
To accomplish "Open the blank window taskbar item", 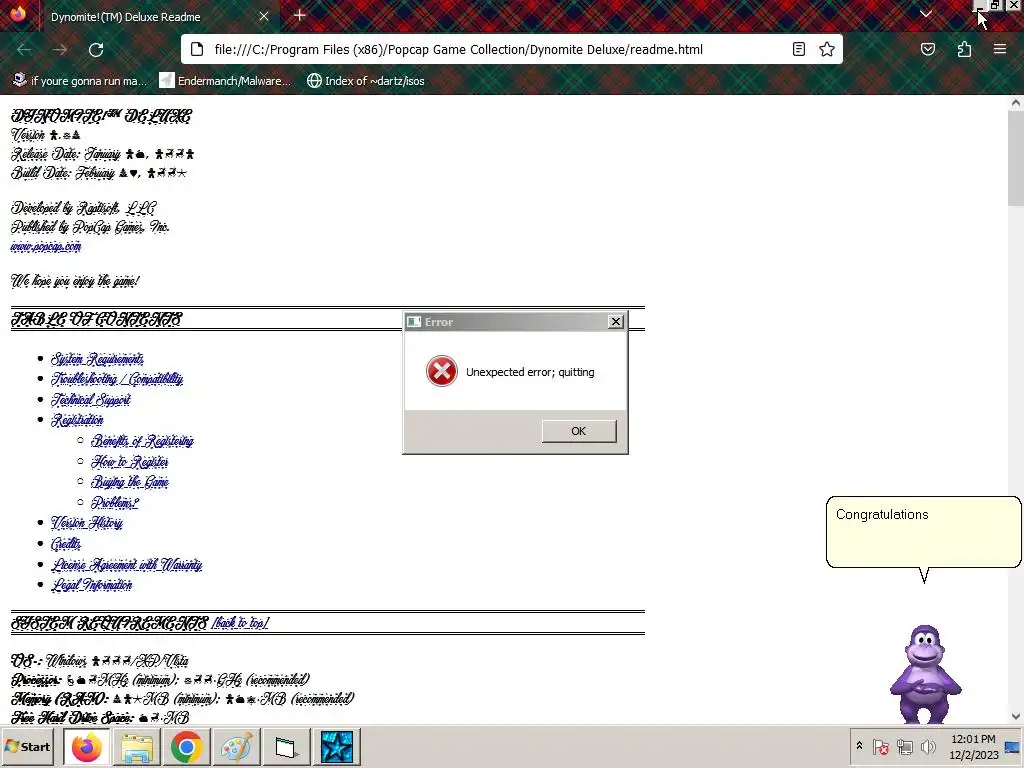I will coord(285,746).
